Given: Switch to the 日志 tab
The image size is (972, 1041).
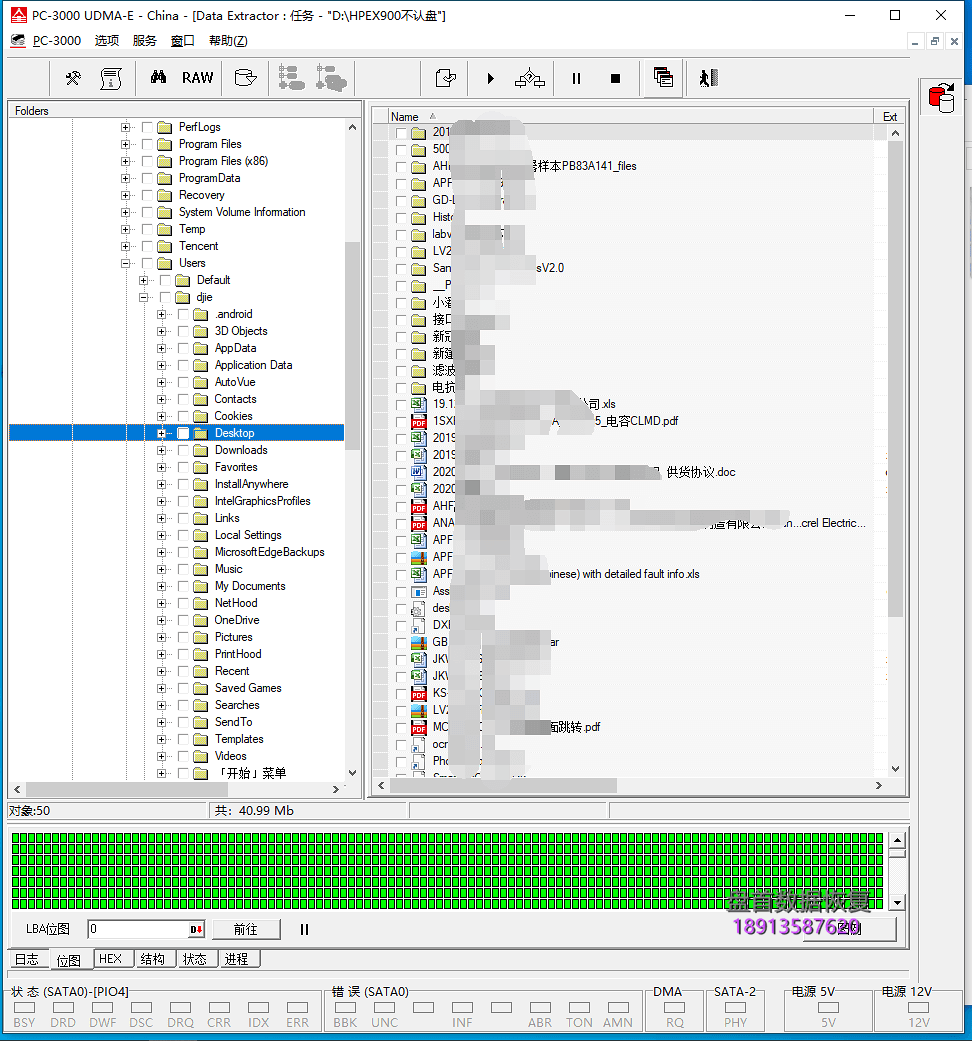Looking at the screenshot, I should [27, 959].
